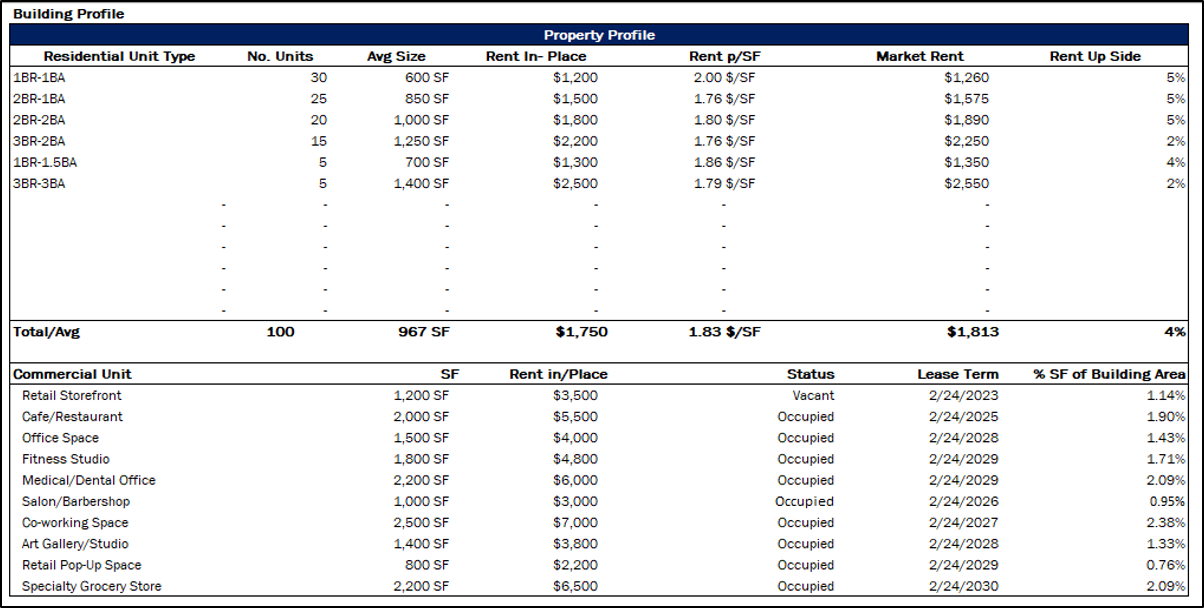The image size is (1204, 608).
Task: Select the Property Profile header bar
Action: 600,35
